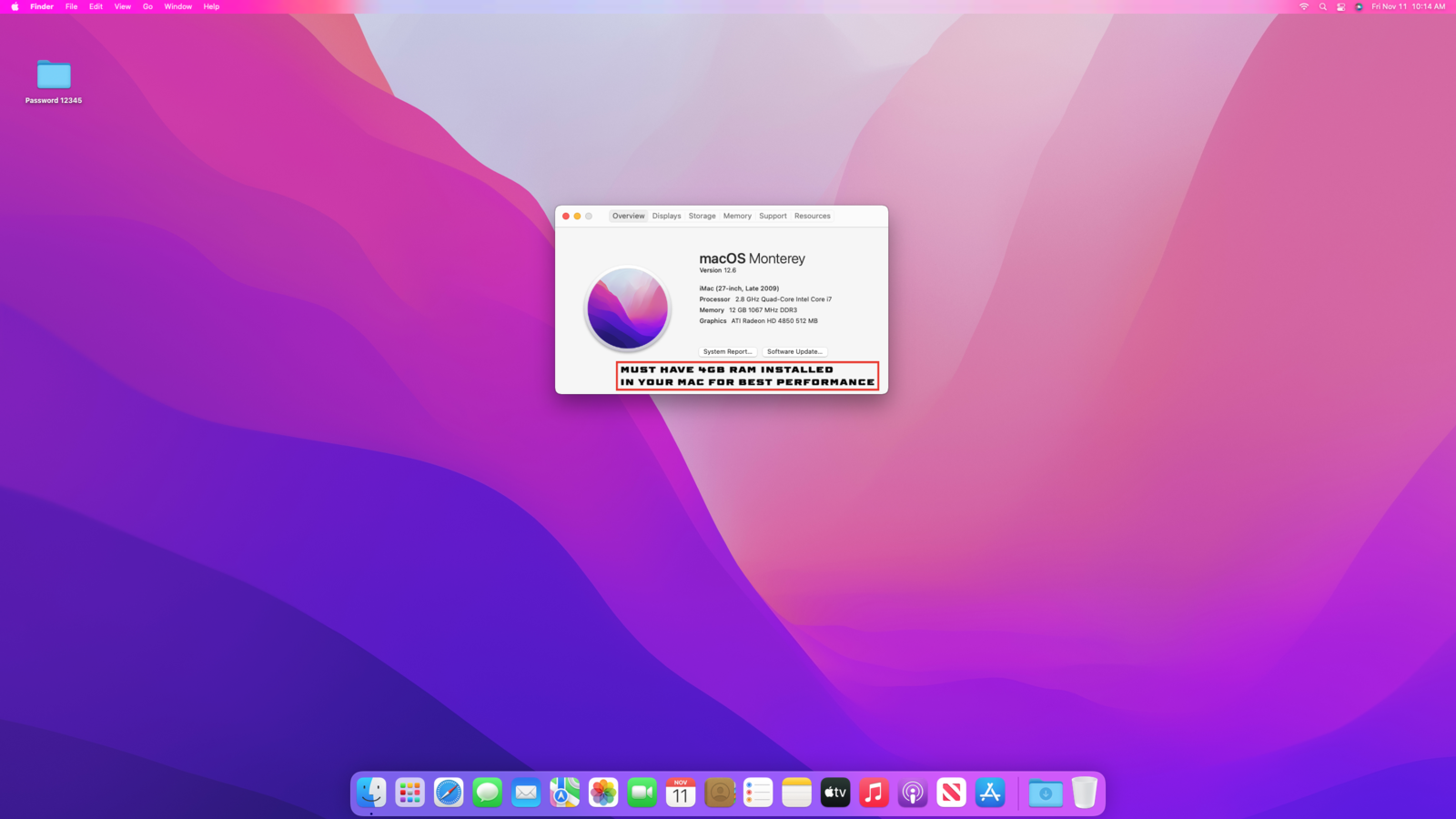This screenshot has height=819, width=1456.
Task: Open the Downloads folder in the Dock
Action: [1046, 793]
